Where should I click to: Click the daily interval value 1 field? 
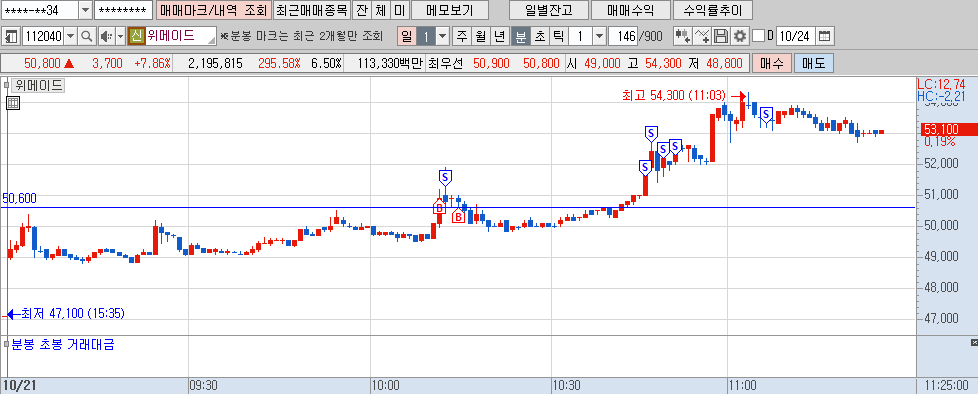click(426, 36)
